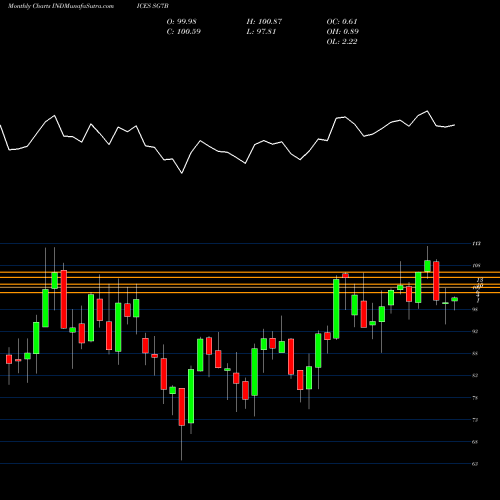Image resolution: width=500 pixels, height=500 pixels.
Task: Select the 'OH: 0.89' reading
Action: pyautogui.click(x=342, y=32)
